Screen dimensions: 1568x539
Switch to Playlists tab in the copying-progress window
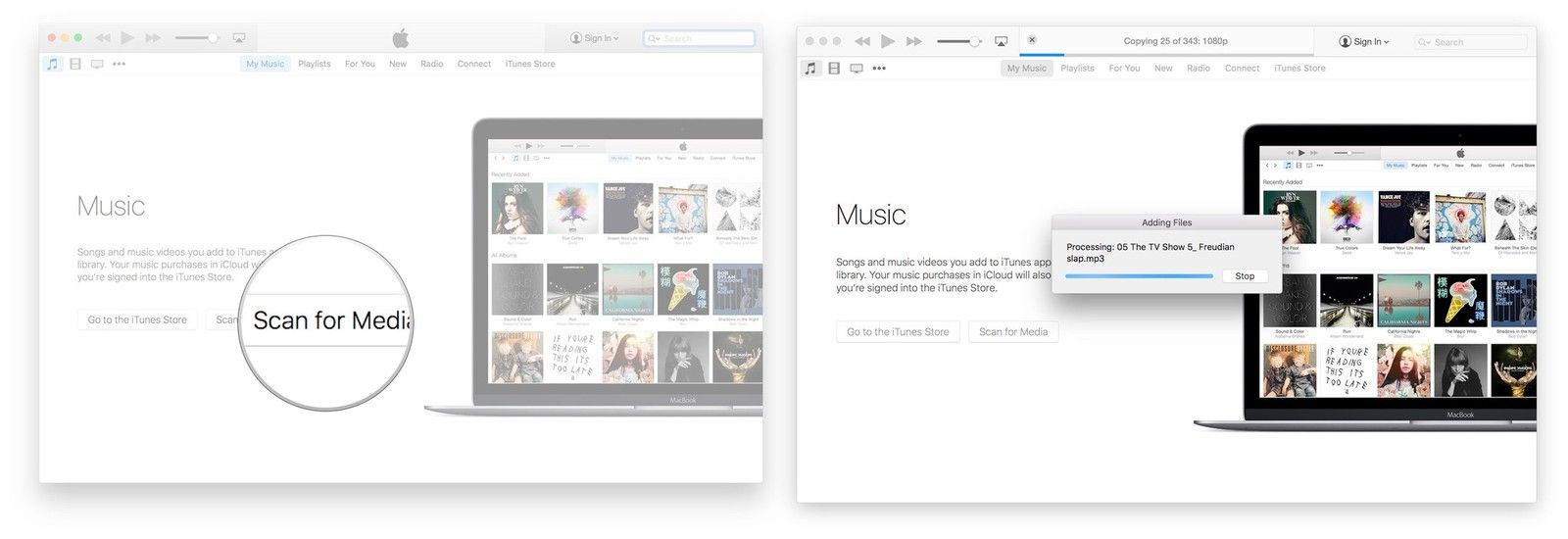tap(1077, 69)
